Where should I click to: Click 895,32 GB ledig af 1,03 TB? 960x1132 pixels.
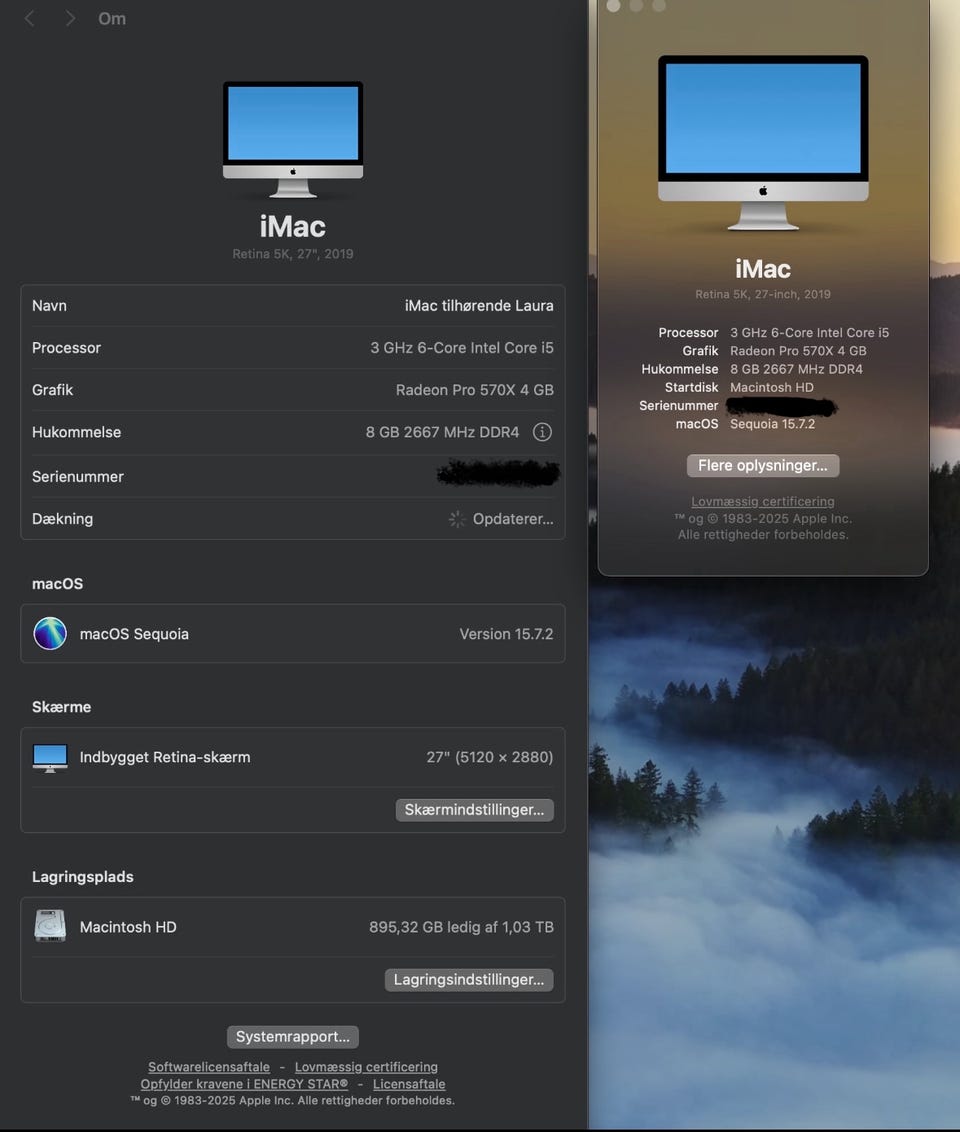point(461,927)
